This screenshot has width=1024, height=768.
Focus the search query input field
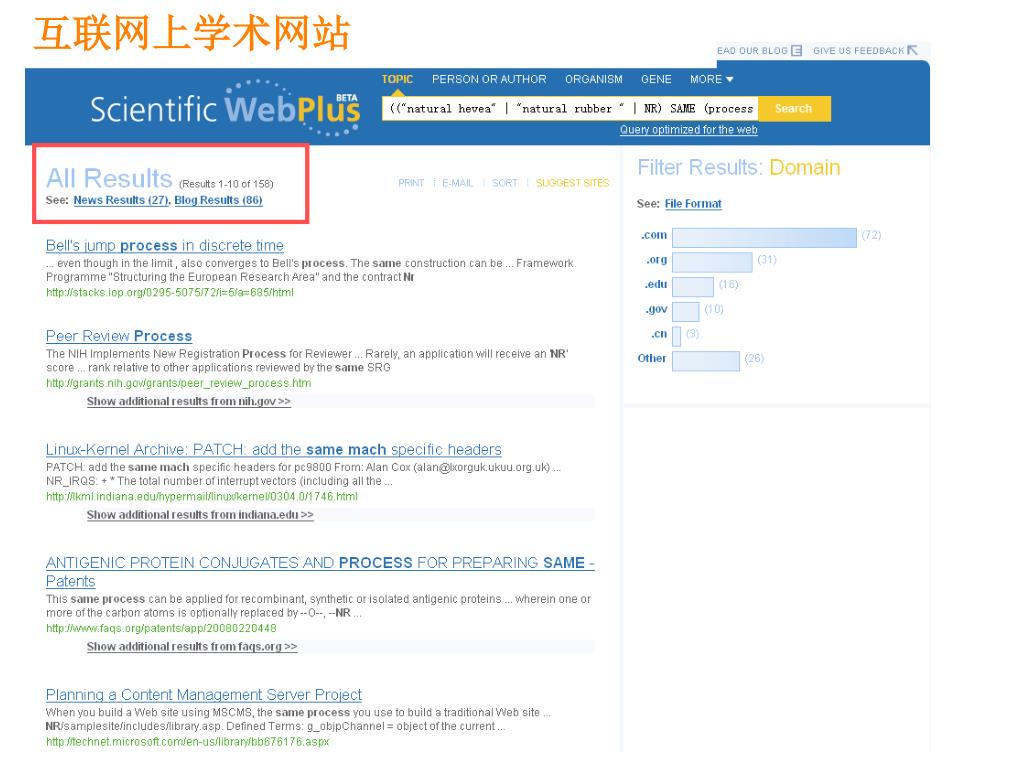570,108
